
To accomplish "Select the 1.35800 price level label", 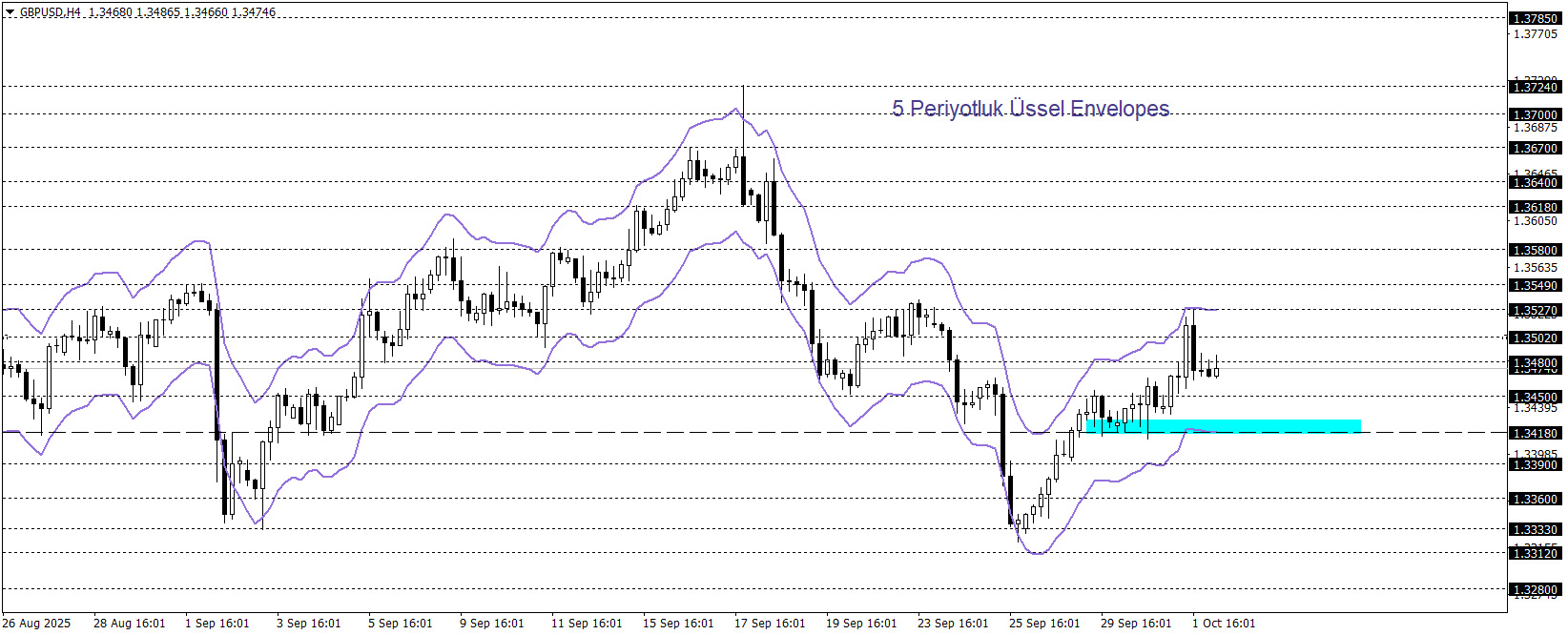I will point(1535,251).
